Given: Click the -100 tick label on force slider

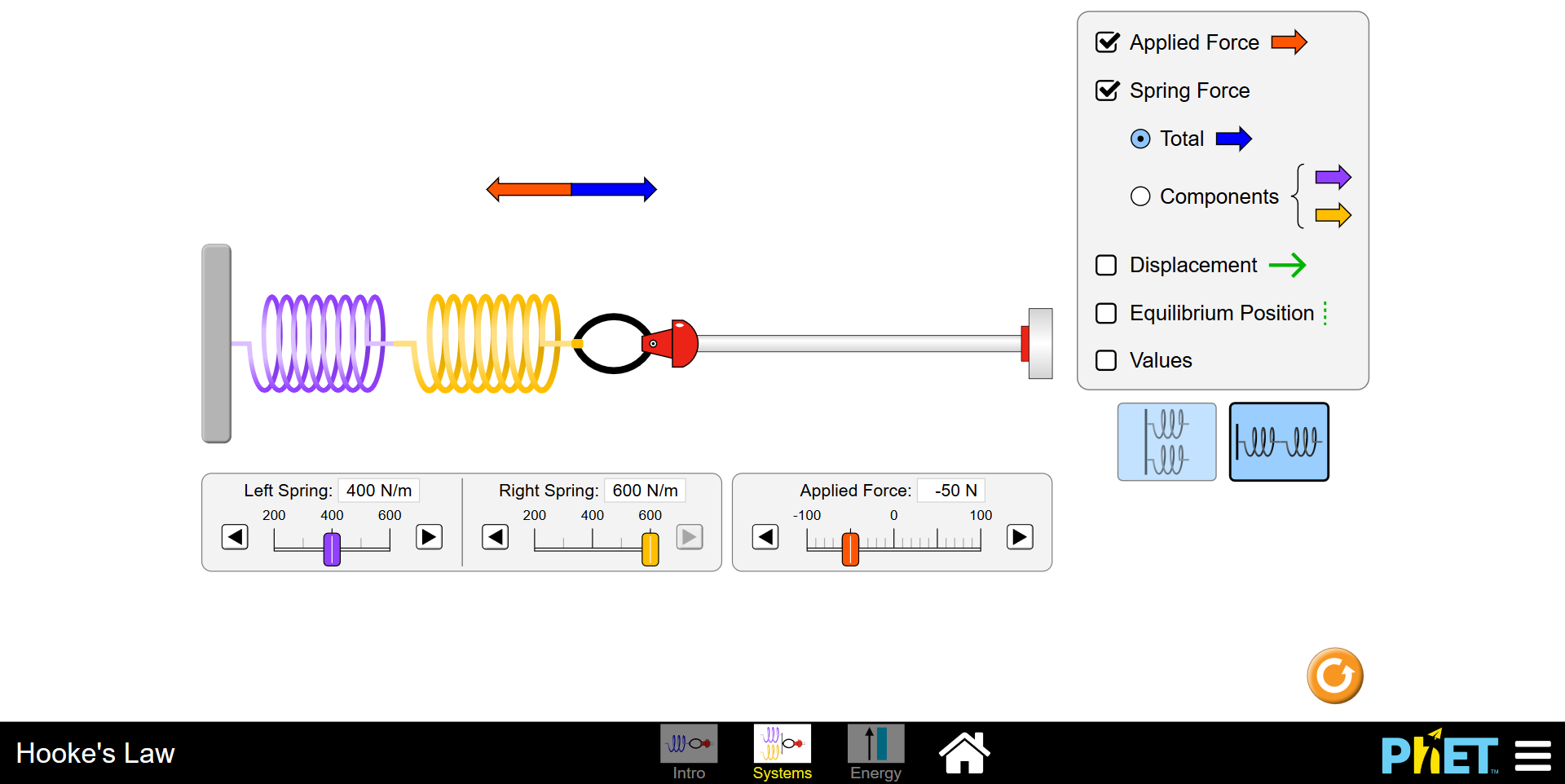Looking at the screenshot, I should click(807, 515).
